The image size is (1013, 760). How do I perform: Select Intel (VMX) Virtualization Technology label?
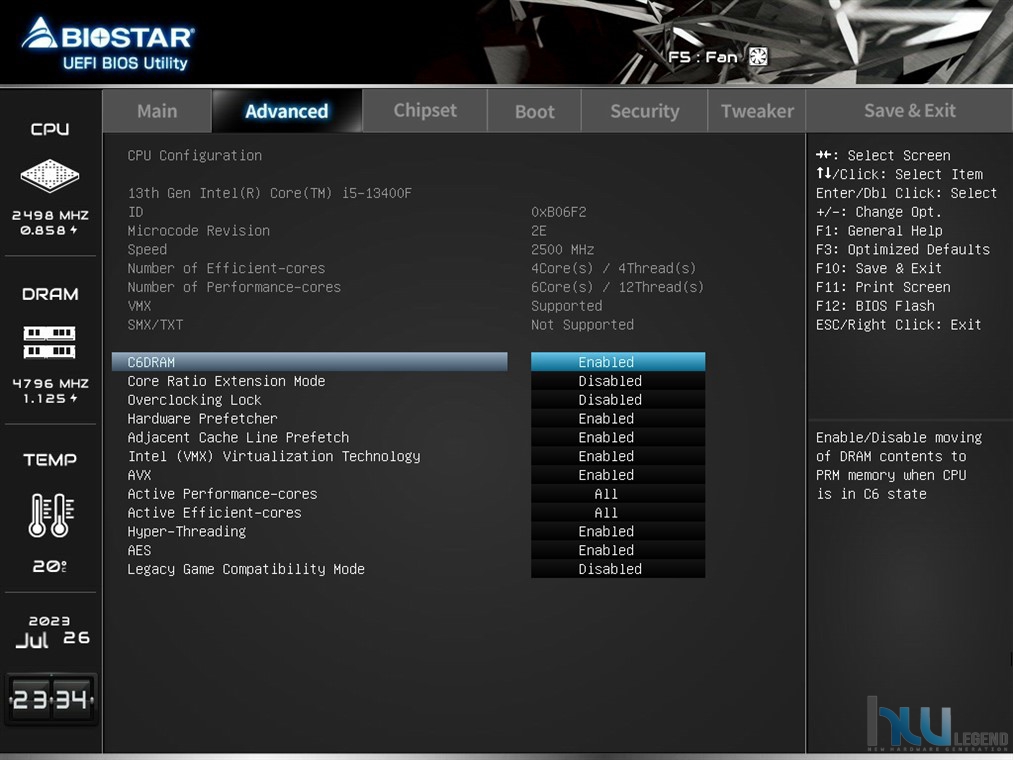[x=274, y=456]
